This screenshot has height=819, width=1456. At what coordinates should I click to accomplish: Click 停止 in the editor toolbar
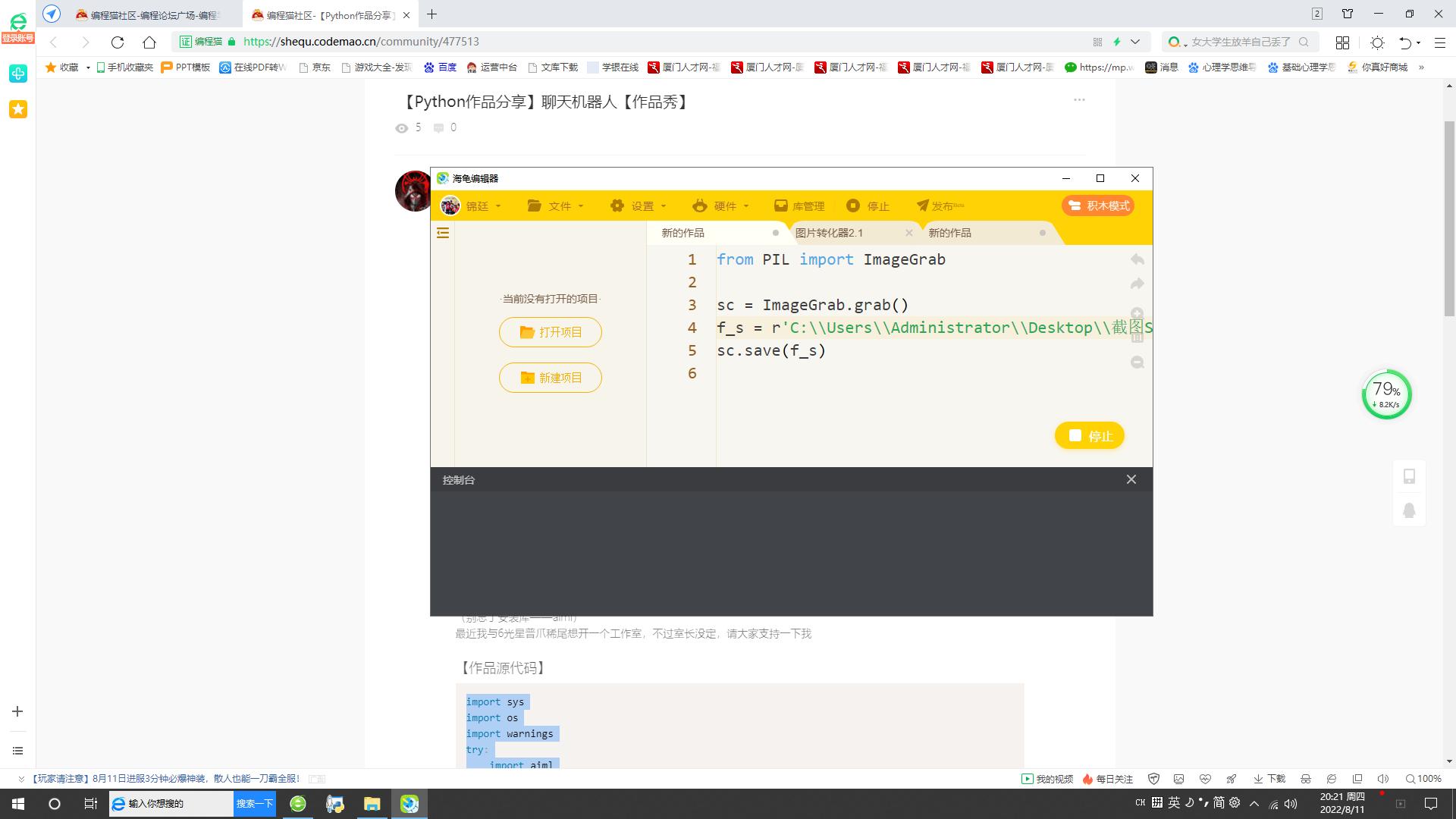point(868,206)
